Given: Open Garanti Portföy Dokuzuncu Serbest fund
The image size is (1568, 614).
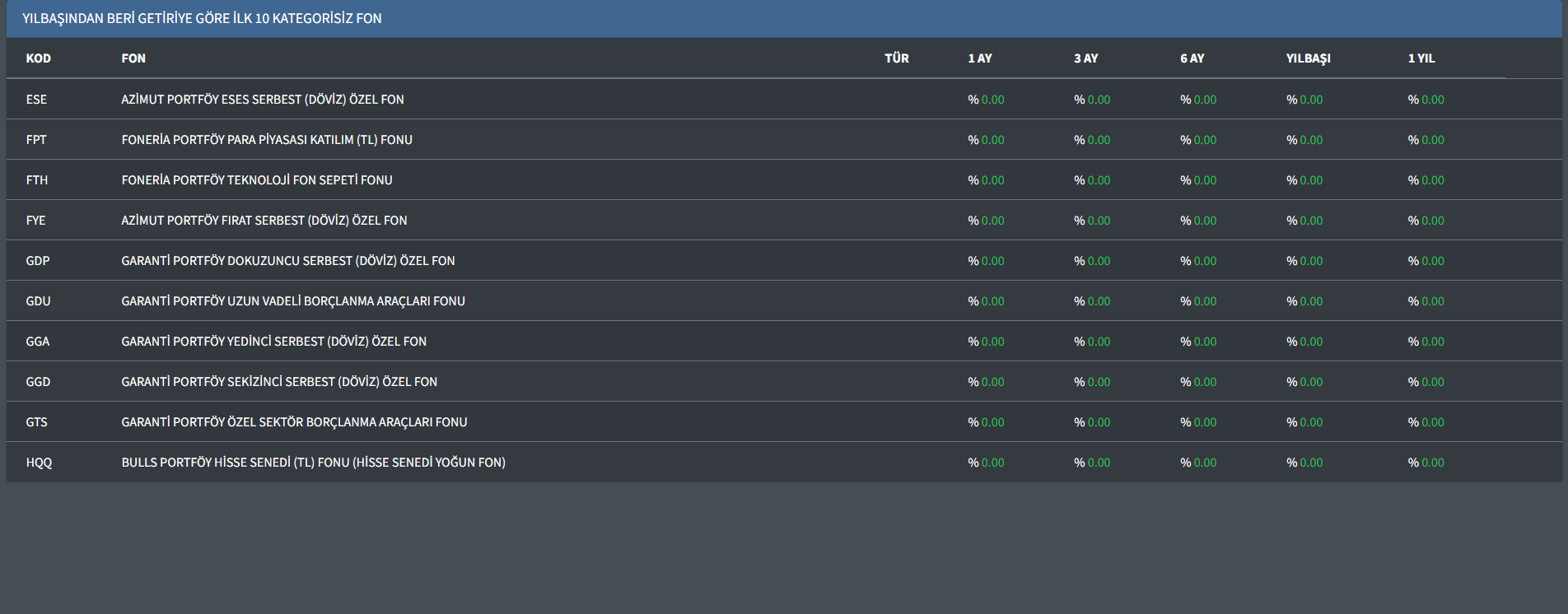Looking at the screenshot, I should (x=288, y=261).
